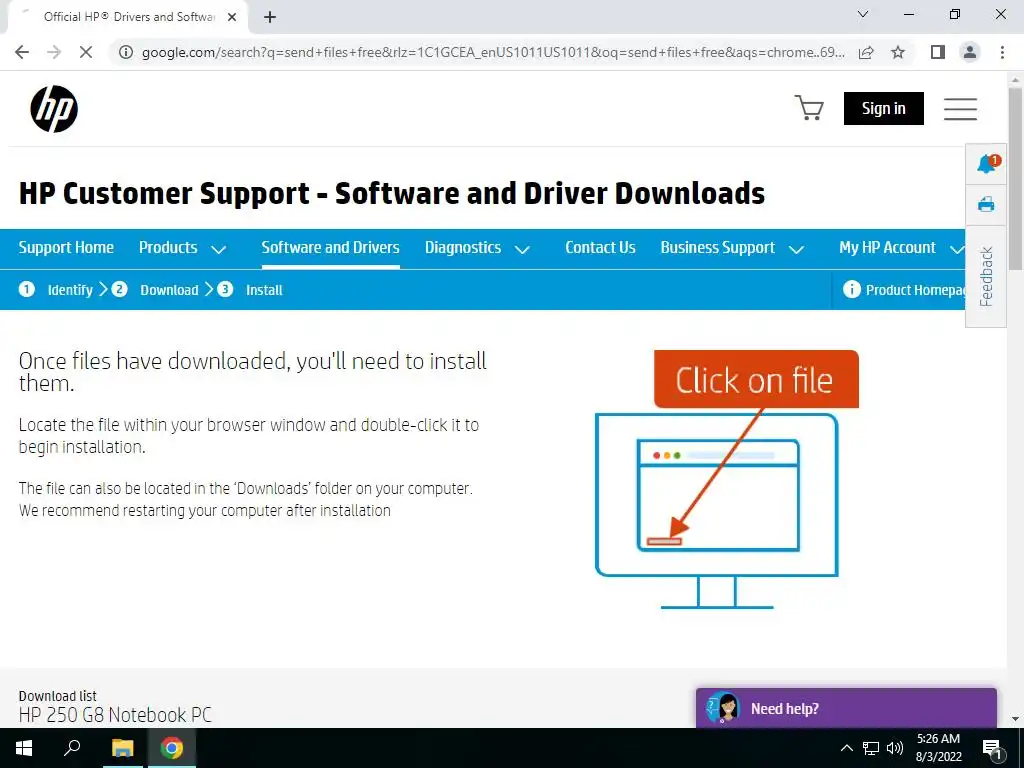This screenshot has width=1024, height=768.
Task: Click the Click on file illustration
Action: (726, 479)
